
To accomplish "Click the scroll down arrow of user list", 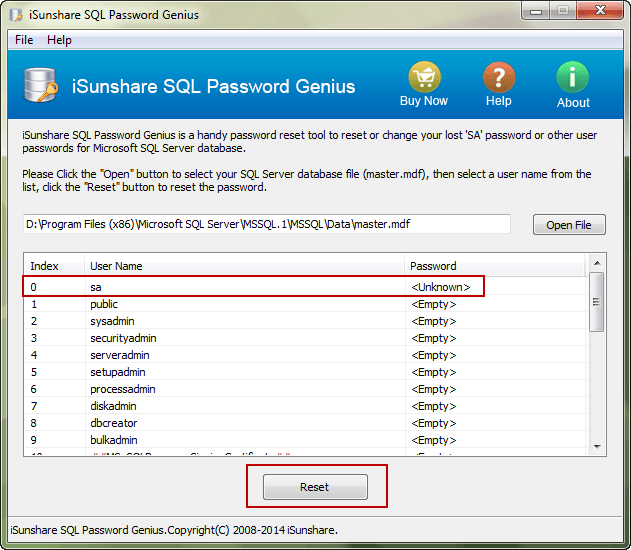I will pyautogui.click(x=597, y=445).
